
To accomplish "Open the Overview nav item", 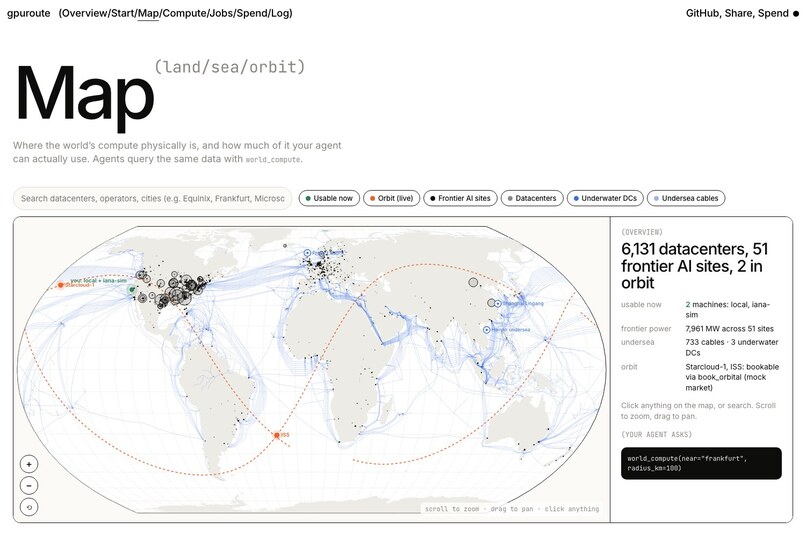I will pyautogui.click(x=85, y=13).
